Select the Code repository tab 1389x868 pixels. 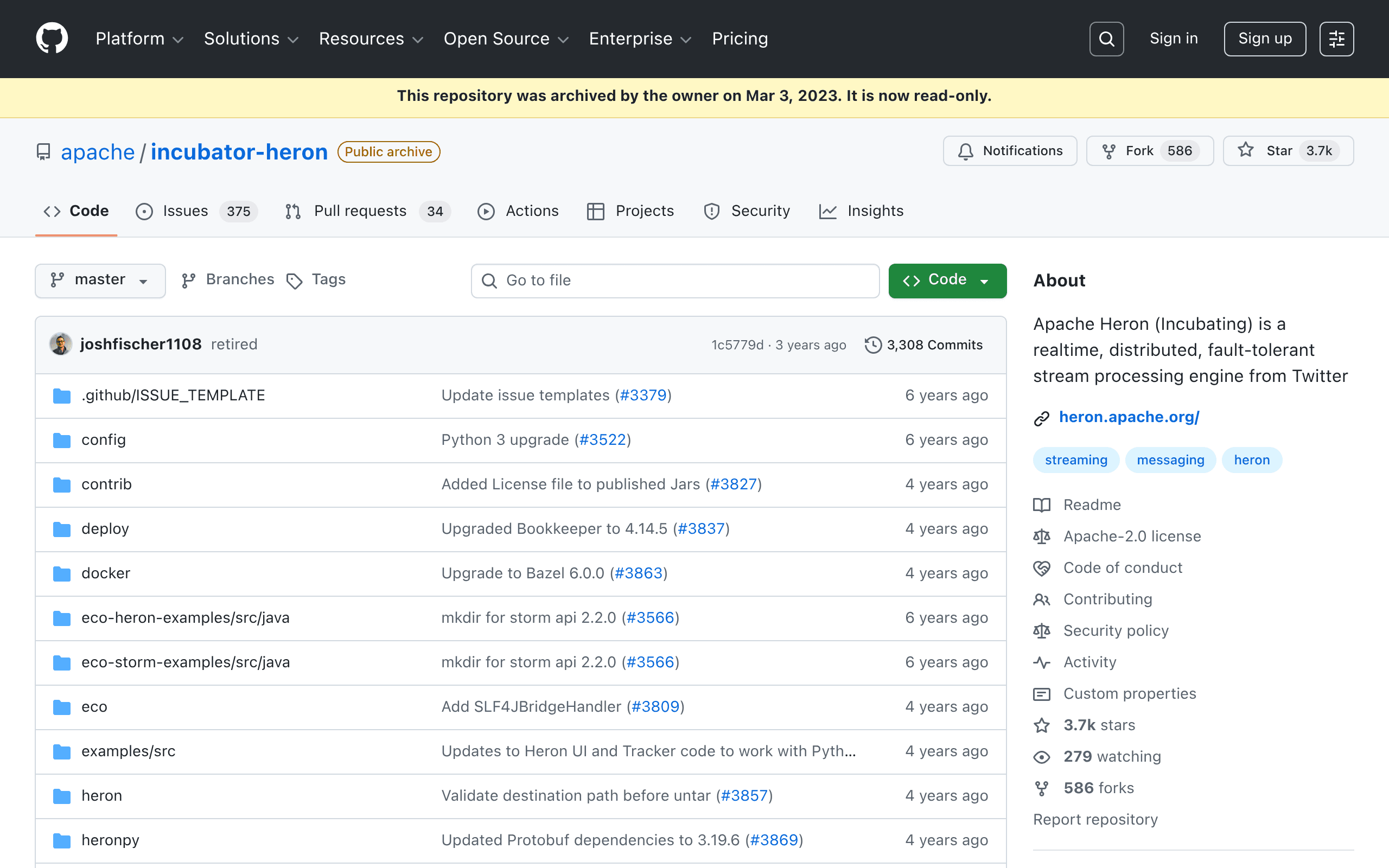(x=77, y=210)
